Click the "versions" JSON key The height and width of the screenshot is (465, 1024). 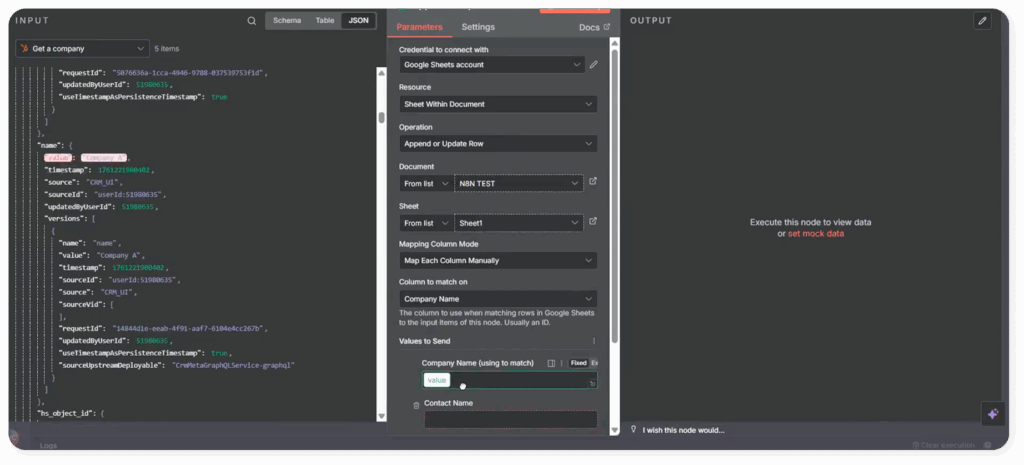[63, 219]
